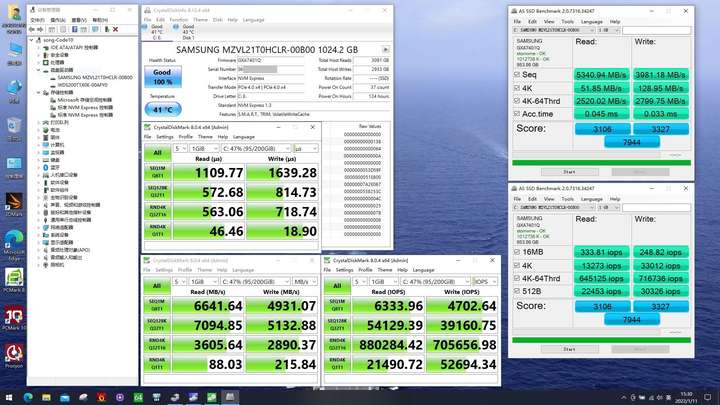The image size is (720, 405).
Task: Open the Tools menu in top AS SSD Benchmark
Action: click(568, 22)
